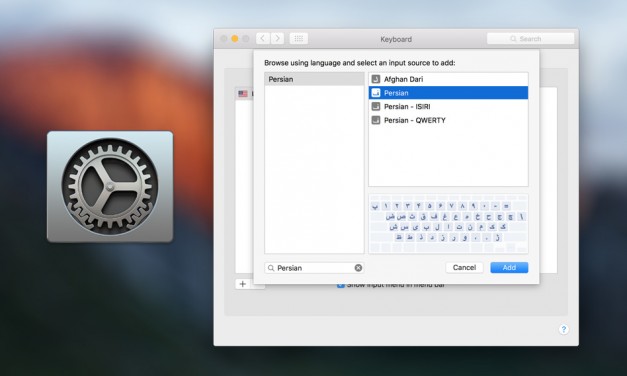Click the System Preferences gear icon
This screenshot has height=376, width=627.
tap(110, 186)
